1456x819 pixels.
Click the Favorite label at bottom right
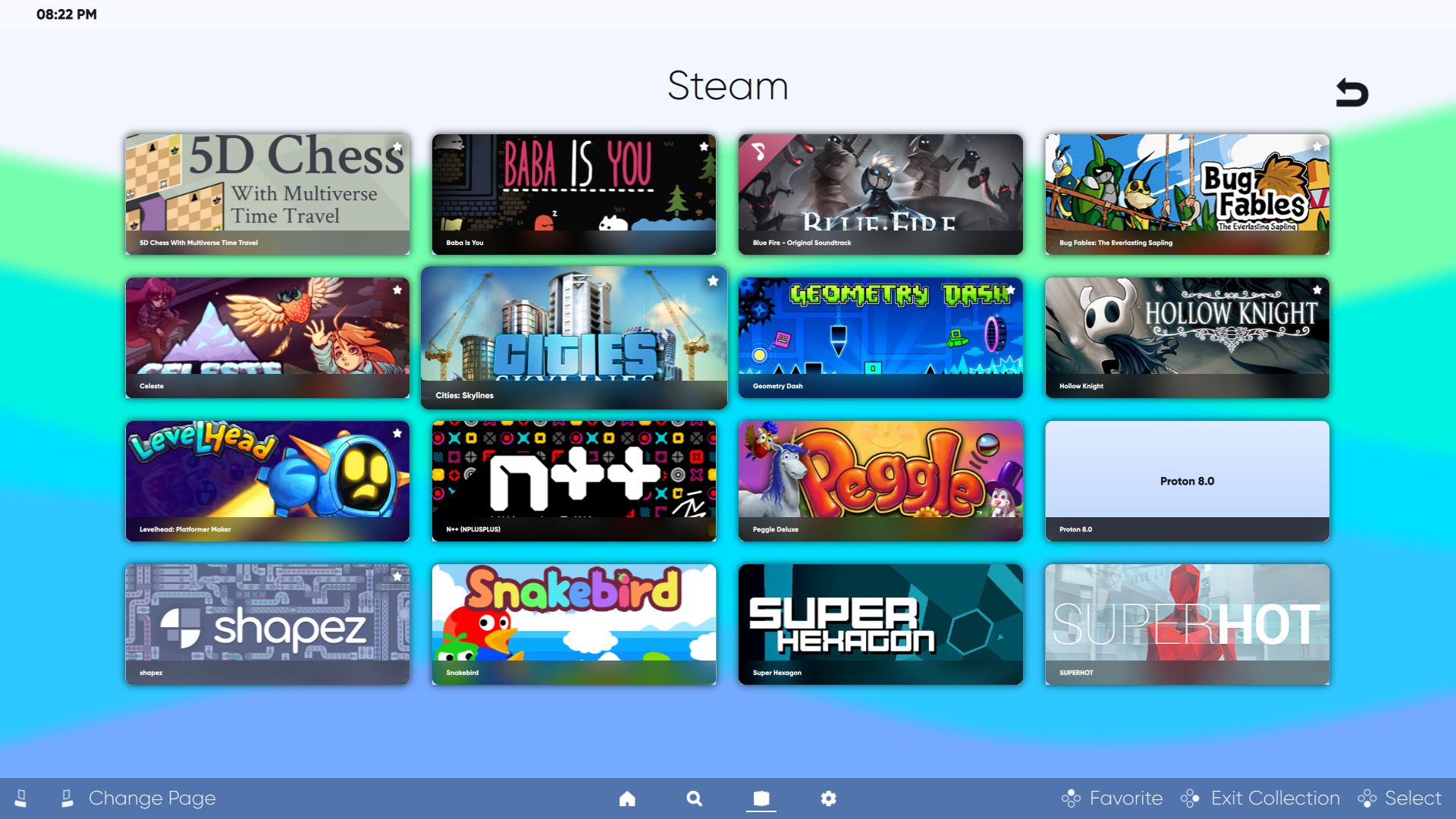pos(1125,799)
